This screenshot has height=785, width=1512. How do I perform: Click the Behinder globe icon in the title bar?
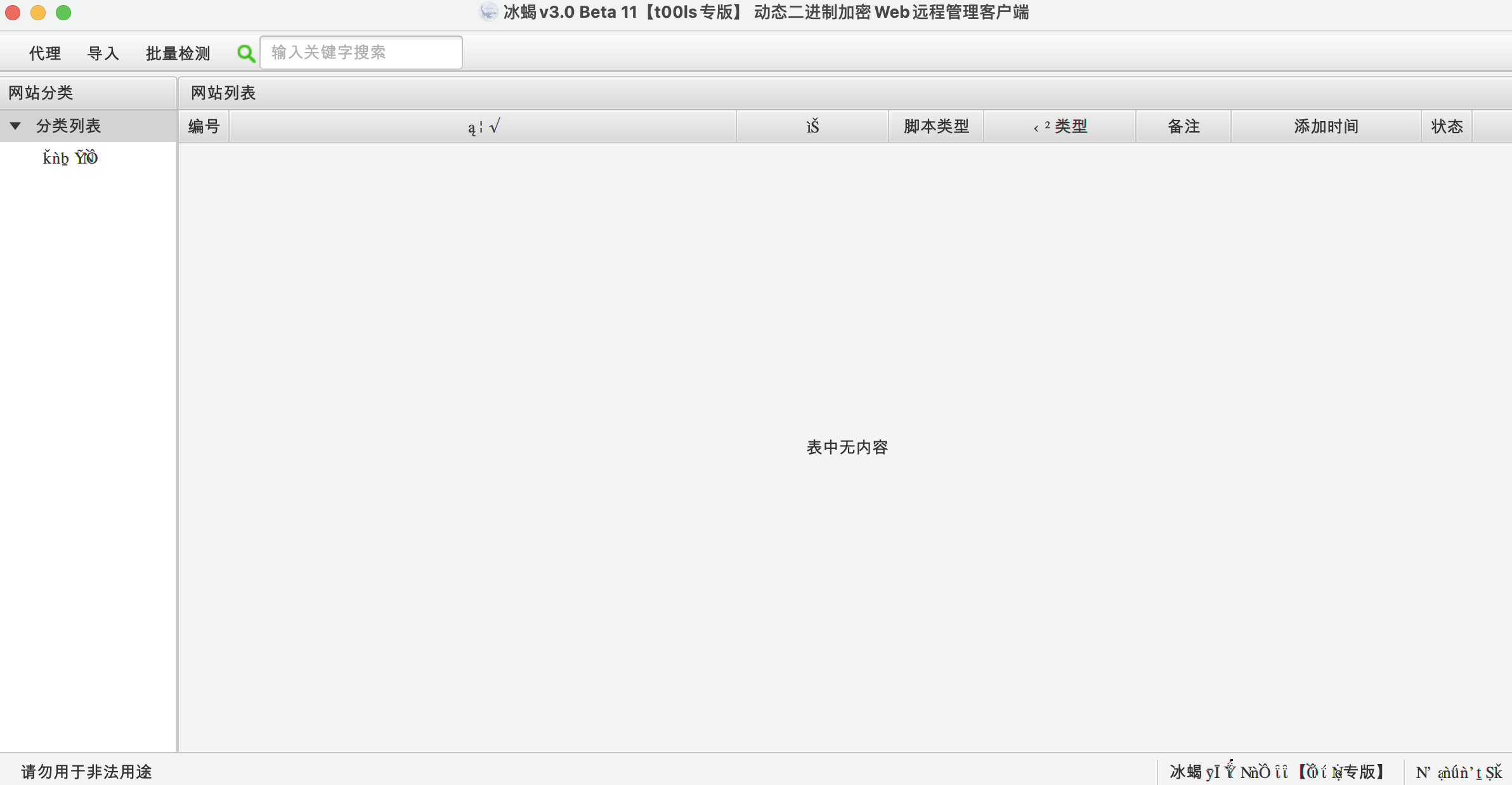487,12
